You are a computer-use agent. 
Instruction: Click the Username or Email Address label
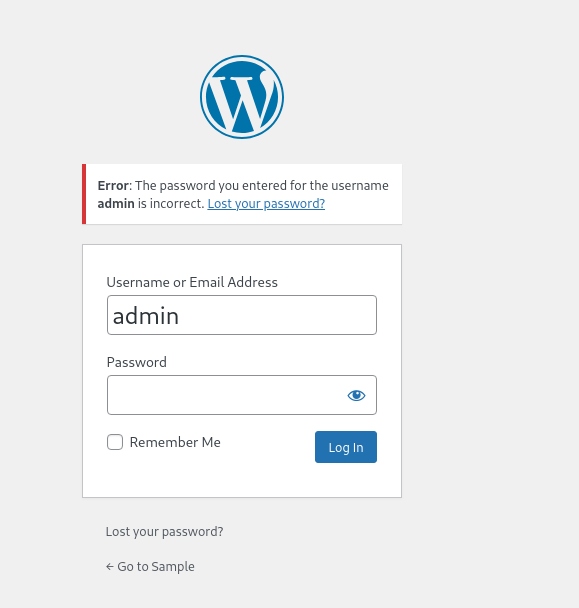point(192,282)
